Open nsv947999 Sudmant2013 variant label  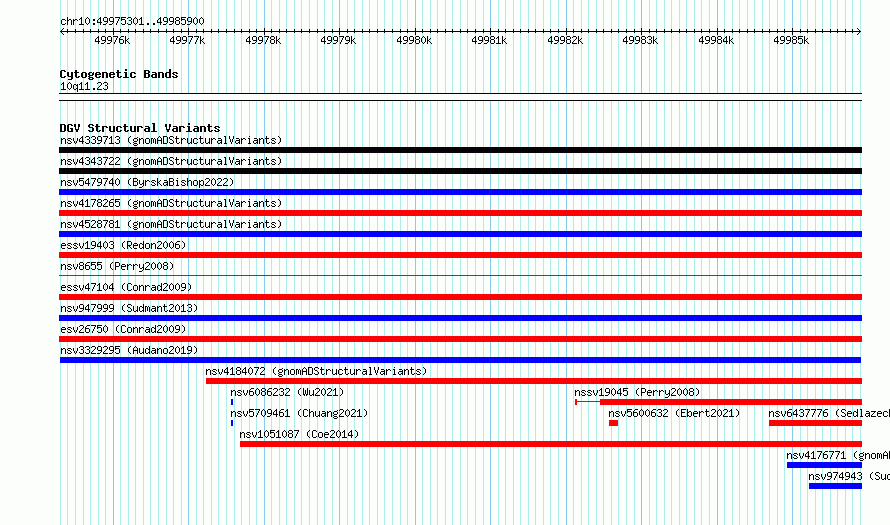coord(129,308)
